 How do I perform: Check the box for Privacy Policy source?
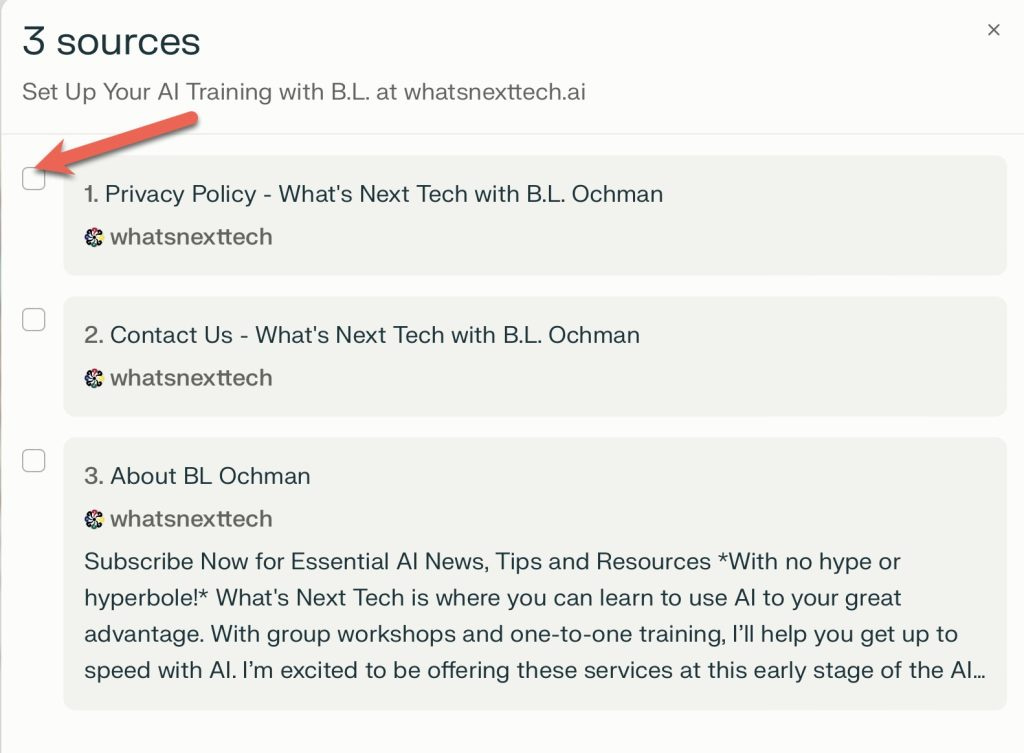(33, 178)
